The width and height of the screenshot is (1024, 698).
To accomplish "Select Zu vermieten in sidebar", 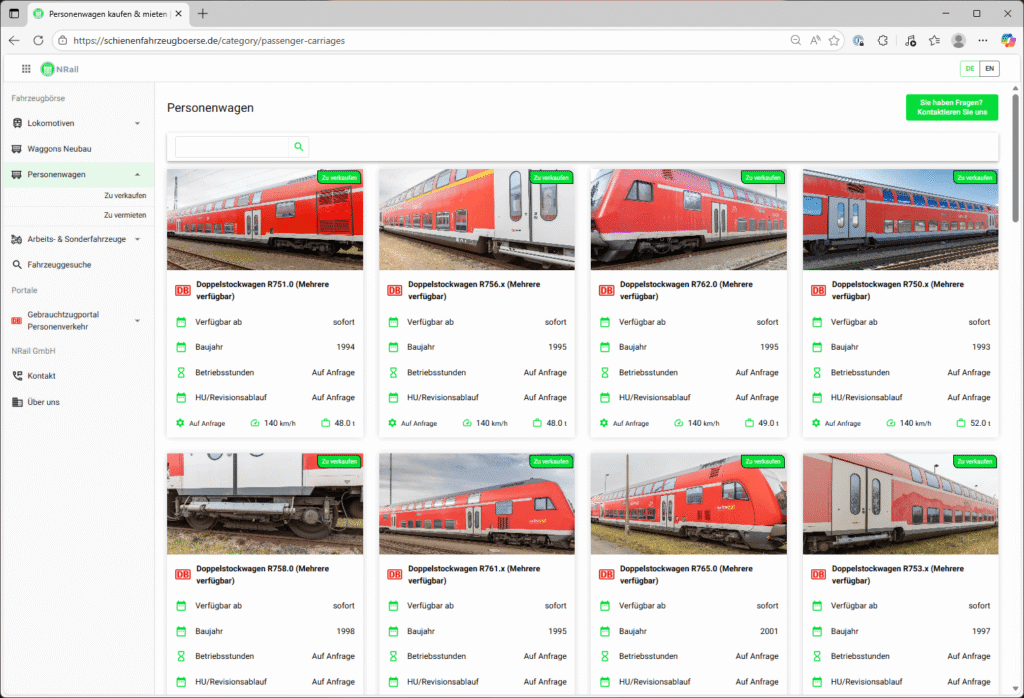I will coord(125,215).
